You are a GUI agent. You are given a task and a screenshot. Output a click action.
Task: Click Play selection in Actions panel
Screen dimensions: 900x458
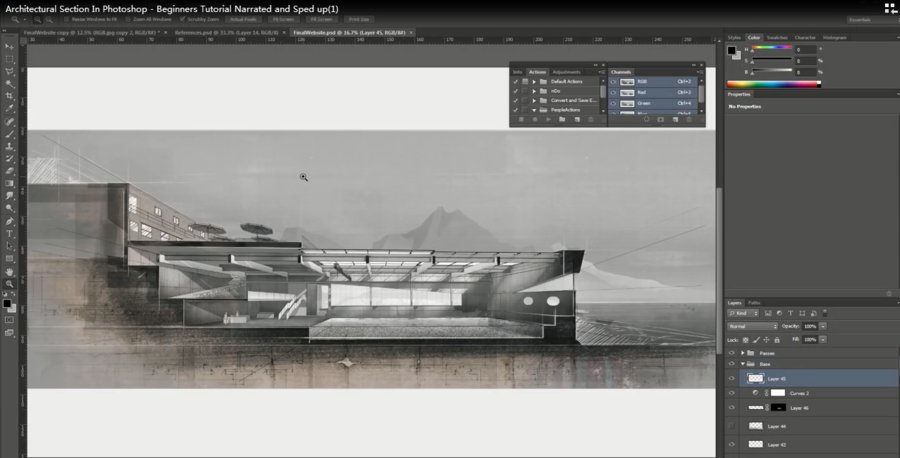tap(548, 119)
